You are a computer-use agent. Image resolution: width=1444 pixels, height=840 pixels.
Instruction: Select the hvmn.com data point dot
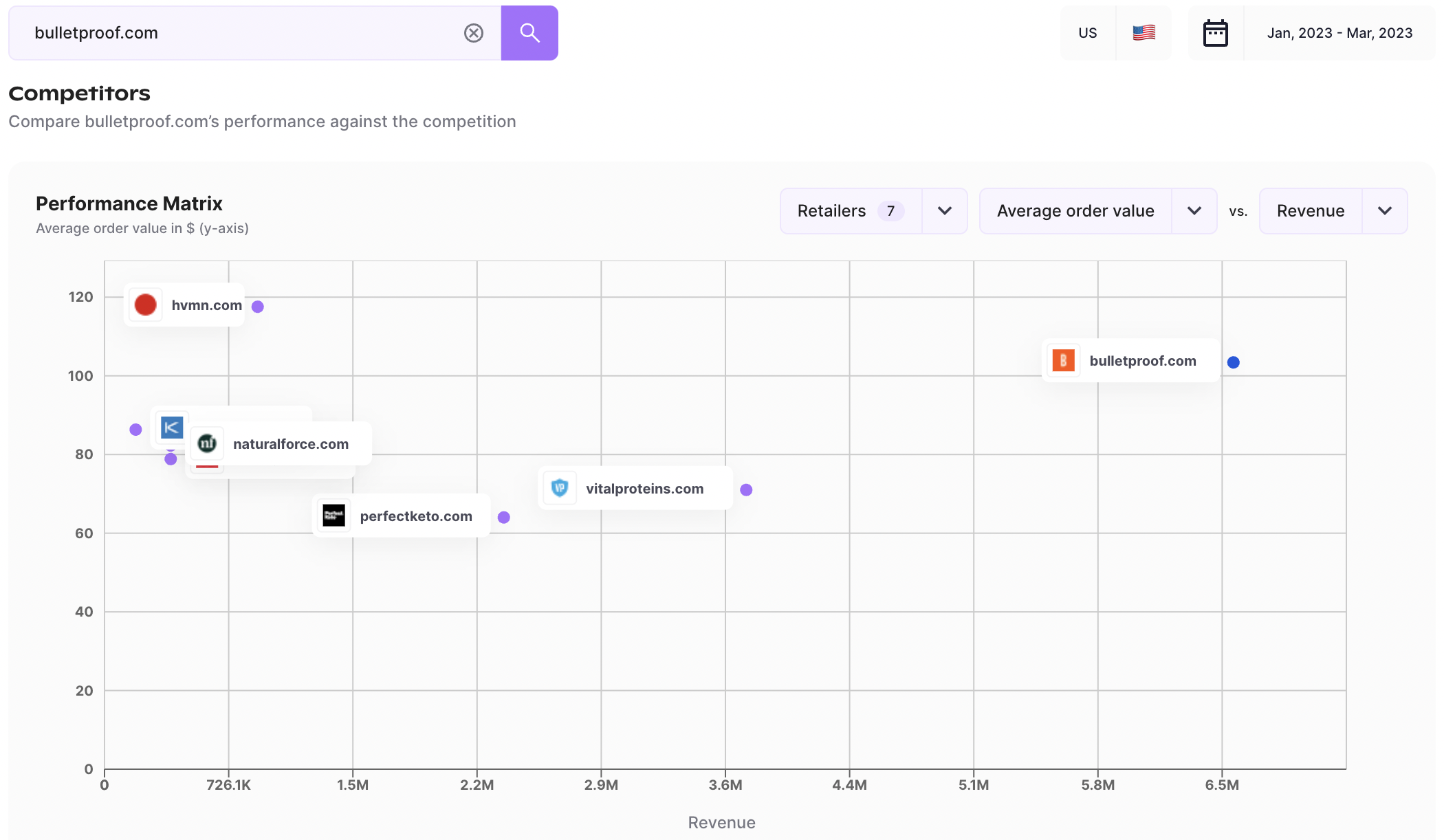(258, 307)
